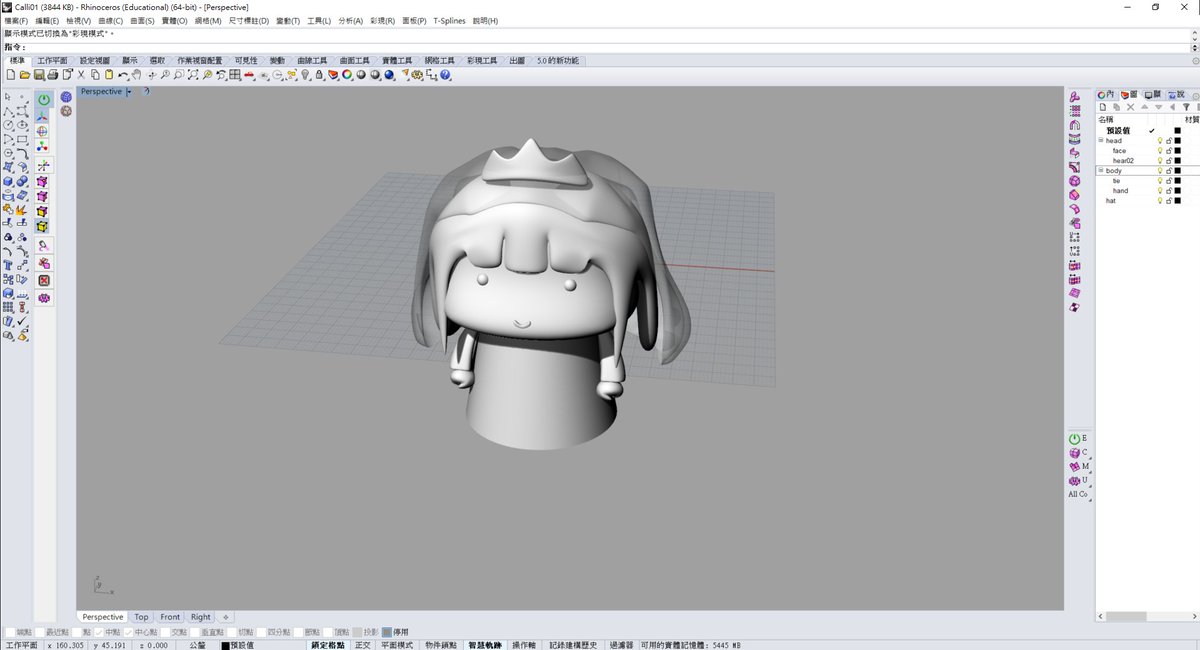Click the layer filter funnel icon
Image resolution: width=1200 pixels, height=650 pixels.
click(1187, 107)
